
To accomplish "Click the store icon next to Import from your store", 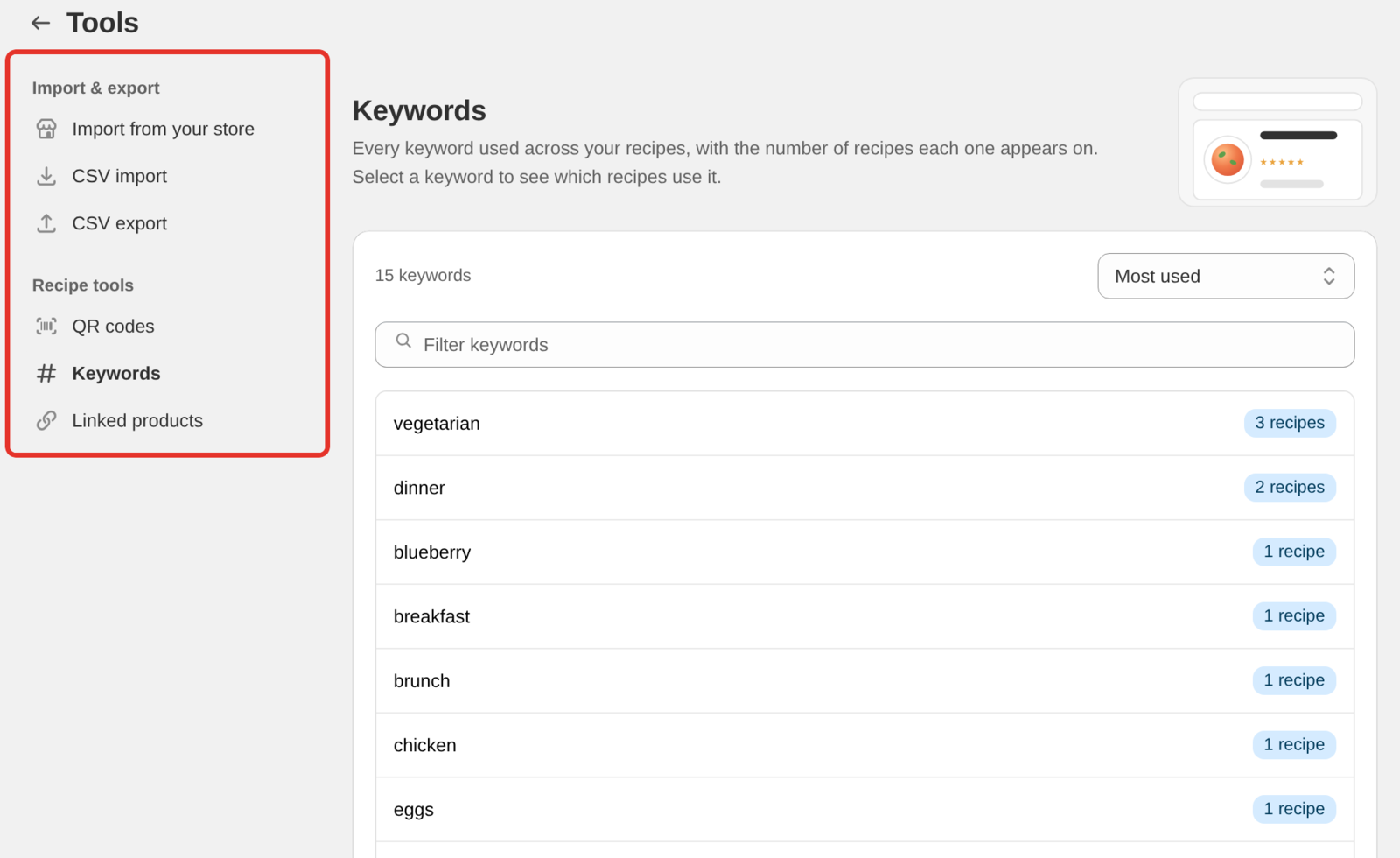I will click(x=46, y=129).
